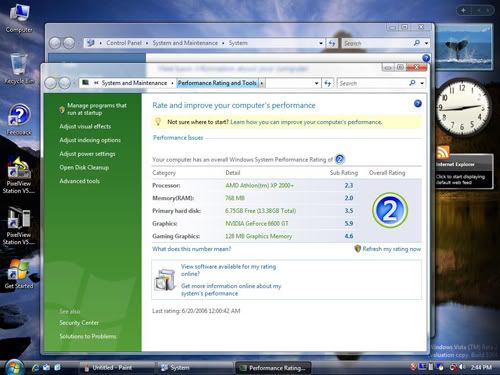Click the clock gadget in sidebar

point(463,108)
